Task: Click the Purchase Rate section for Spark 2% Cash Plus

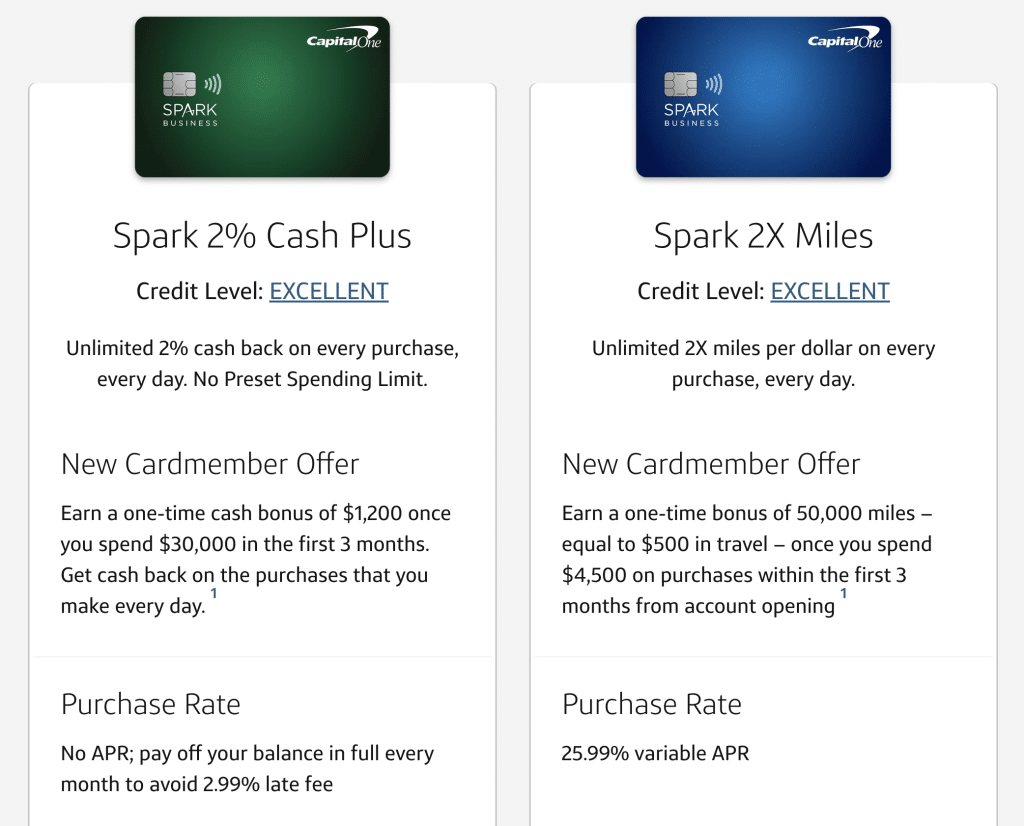Action: 151,704
